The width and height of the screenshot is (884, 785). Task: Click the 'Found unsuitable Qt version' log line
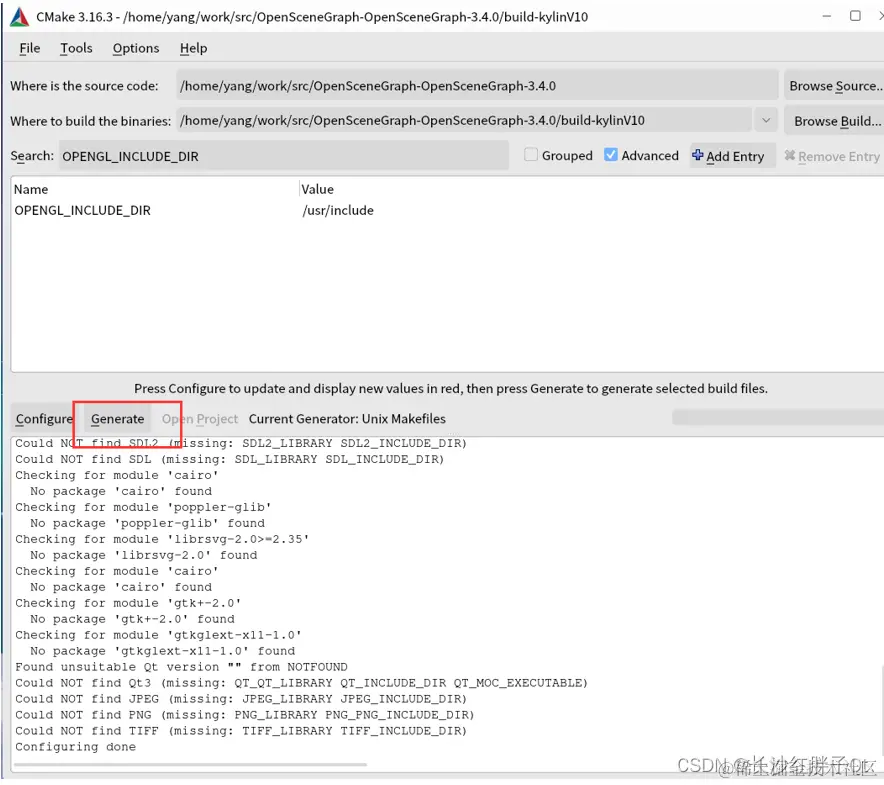(181, 667)
